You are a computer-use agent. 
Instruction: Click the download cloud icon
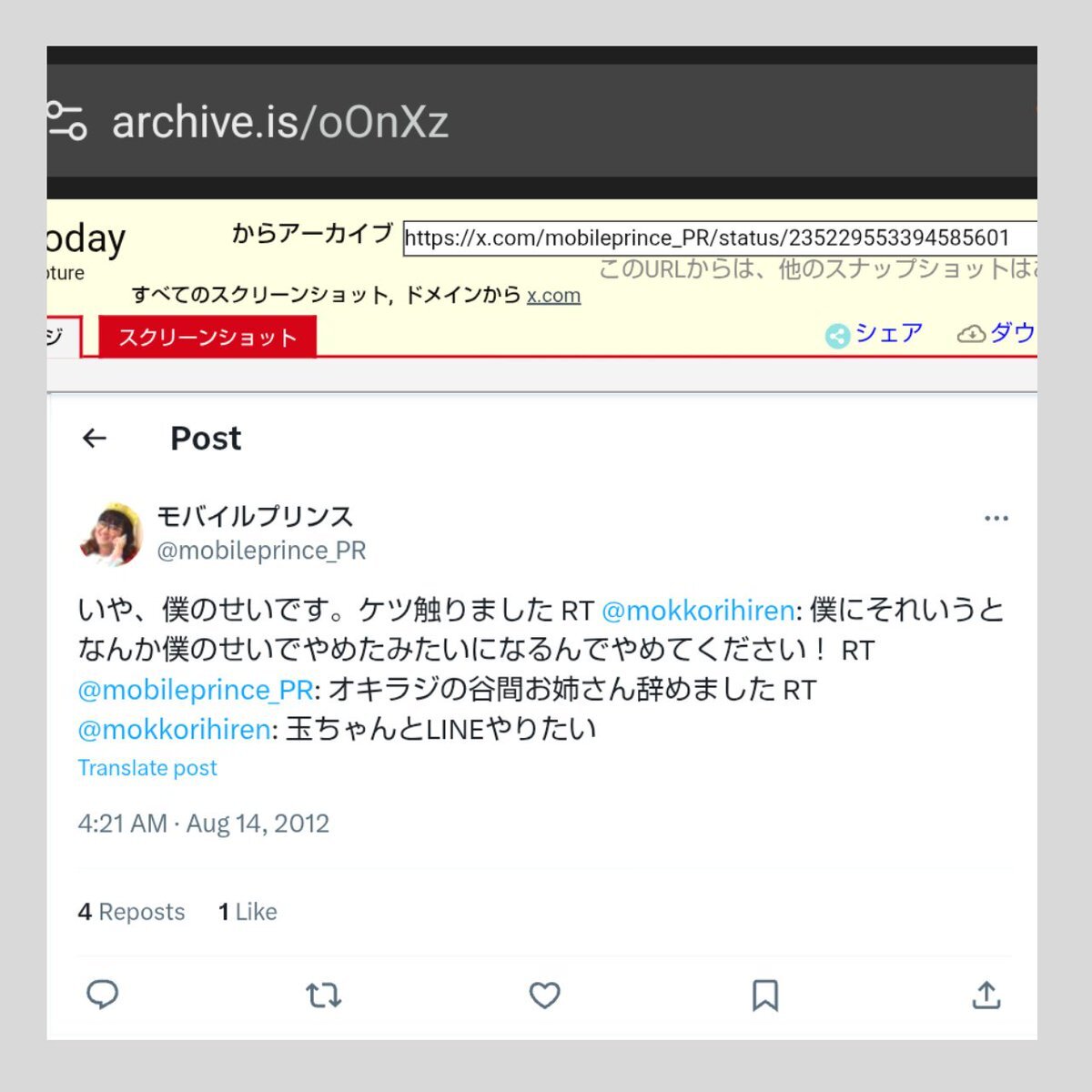(x=971, y=334)
